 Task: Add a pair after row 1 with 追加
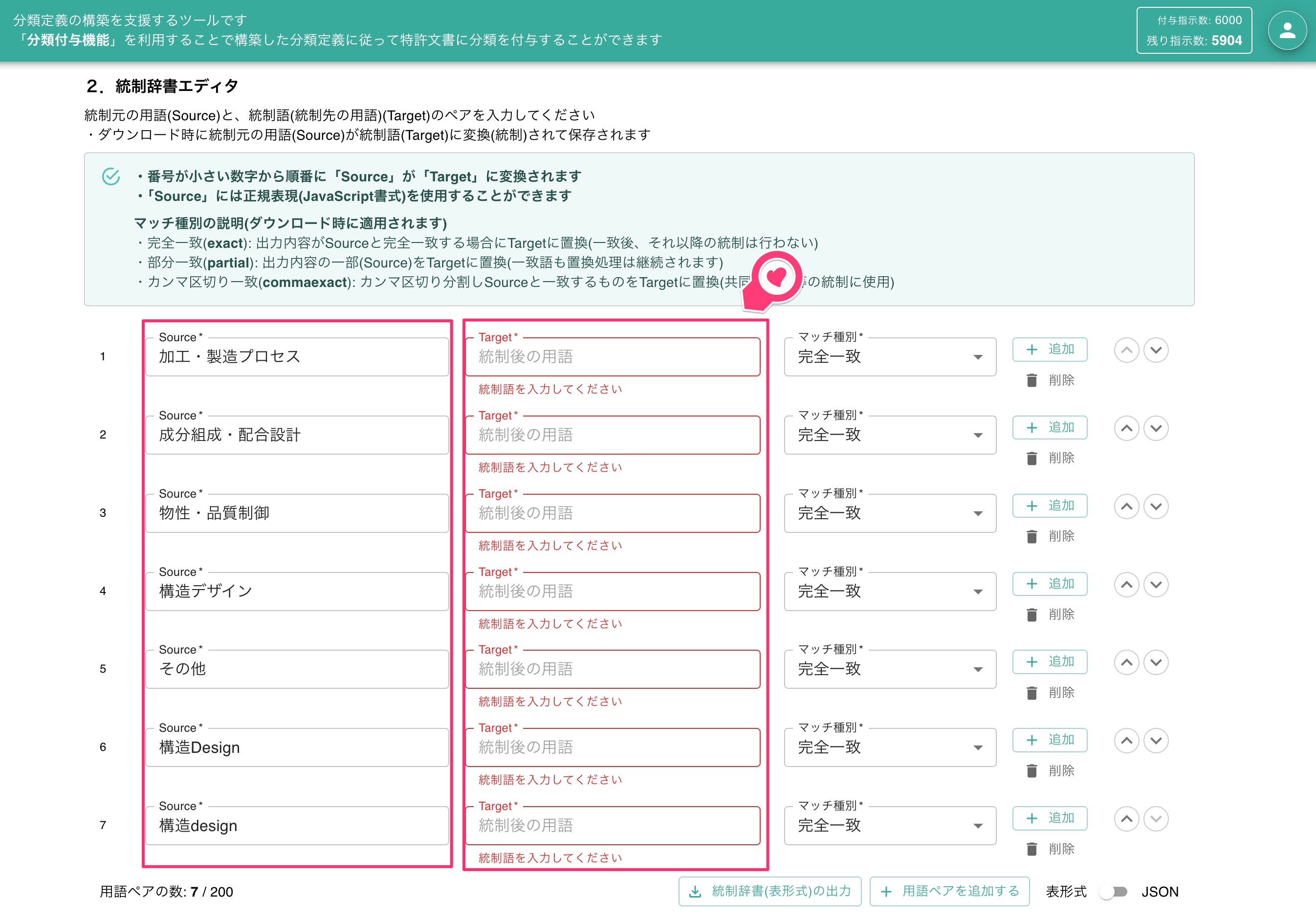tap(1050, 349)
